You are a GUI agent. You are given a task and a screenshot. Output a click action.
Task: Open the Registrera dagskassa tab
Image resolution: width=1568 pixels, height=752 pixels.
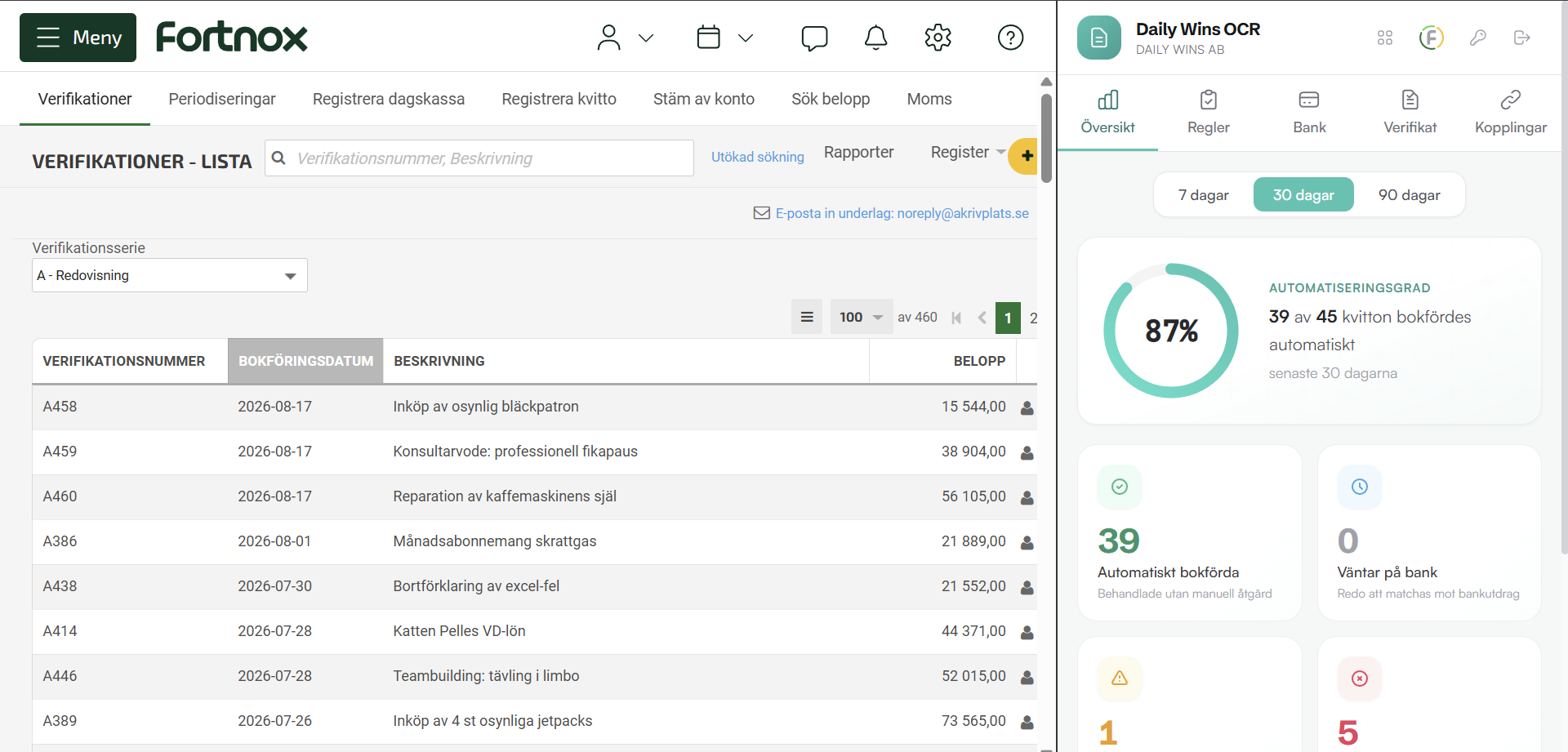pos(389,99)
